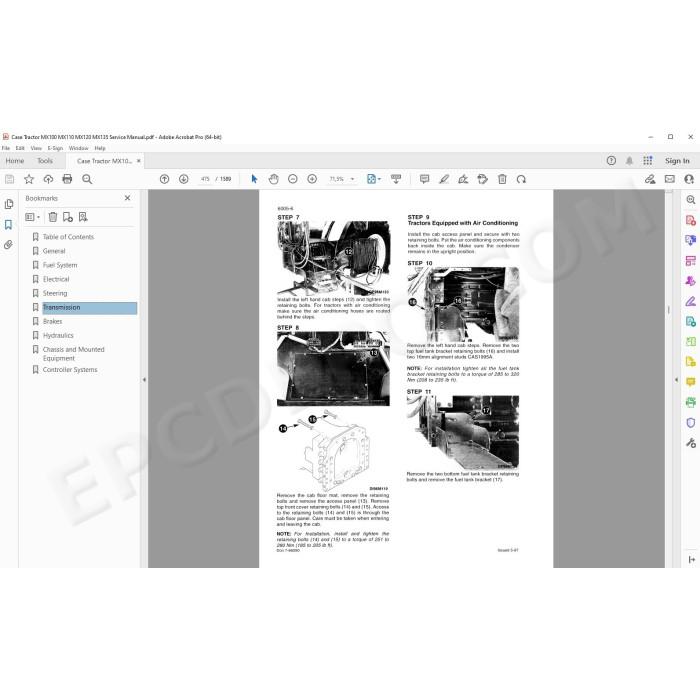Close the Bookmarks panel
This screenshot has width=700, height=700.
(127, 198)
